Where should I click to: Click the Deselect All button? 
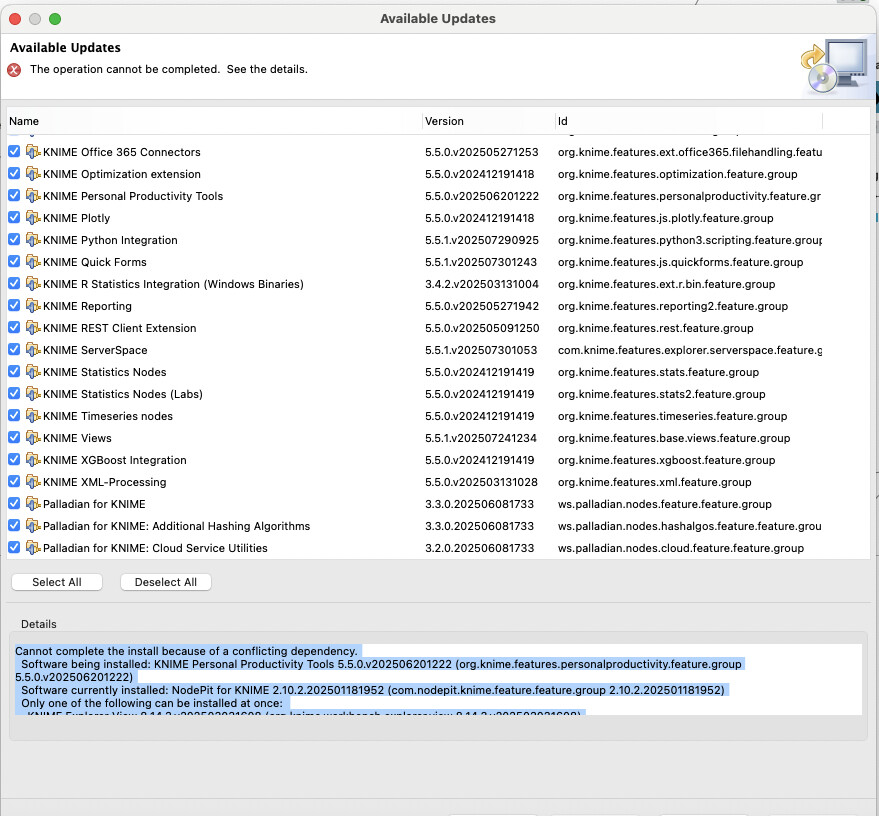pos(166,582)
